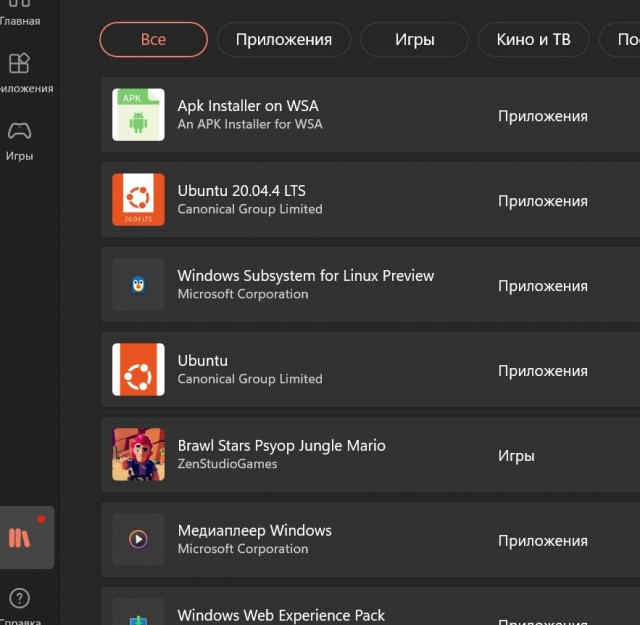
Task: Open the plain Ubuntu entry title
Action: pos(203,360)
